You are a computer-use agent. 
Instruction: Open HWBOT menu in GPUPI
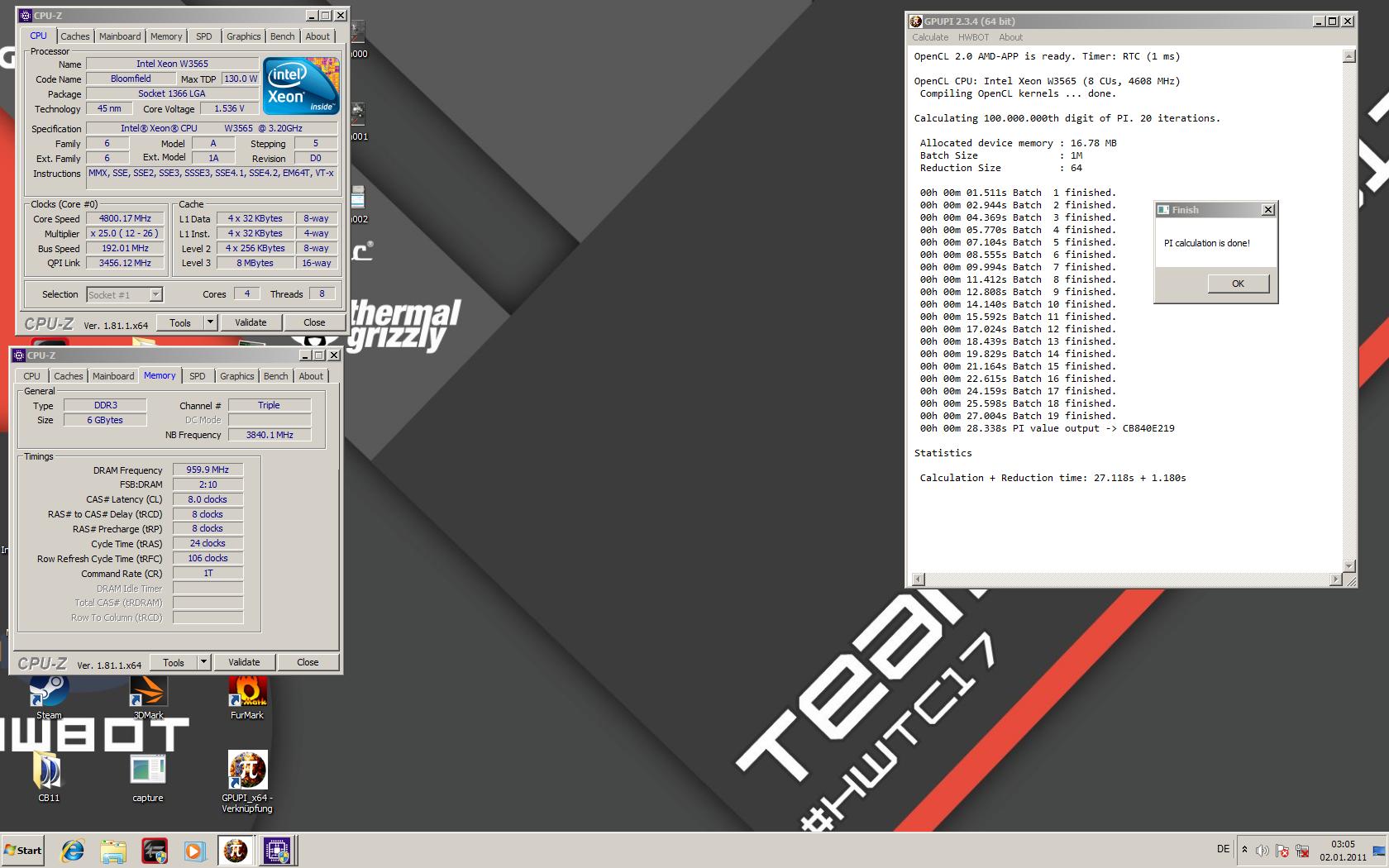(973, 37)
